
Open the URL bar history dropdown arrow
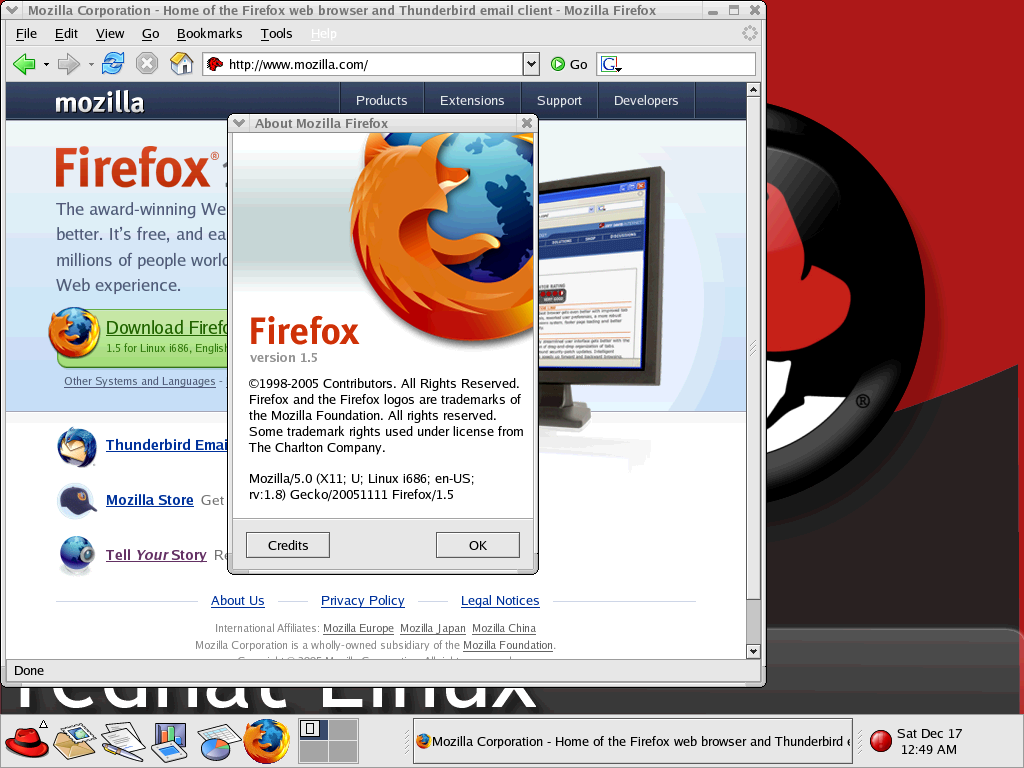click(531, 63)
